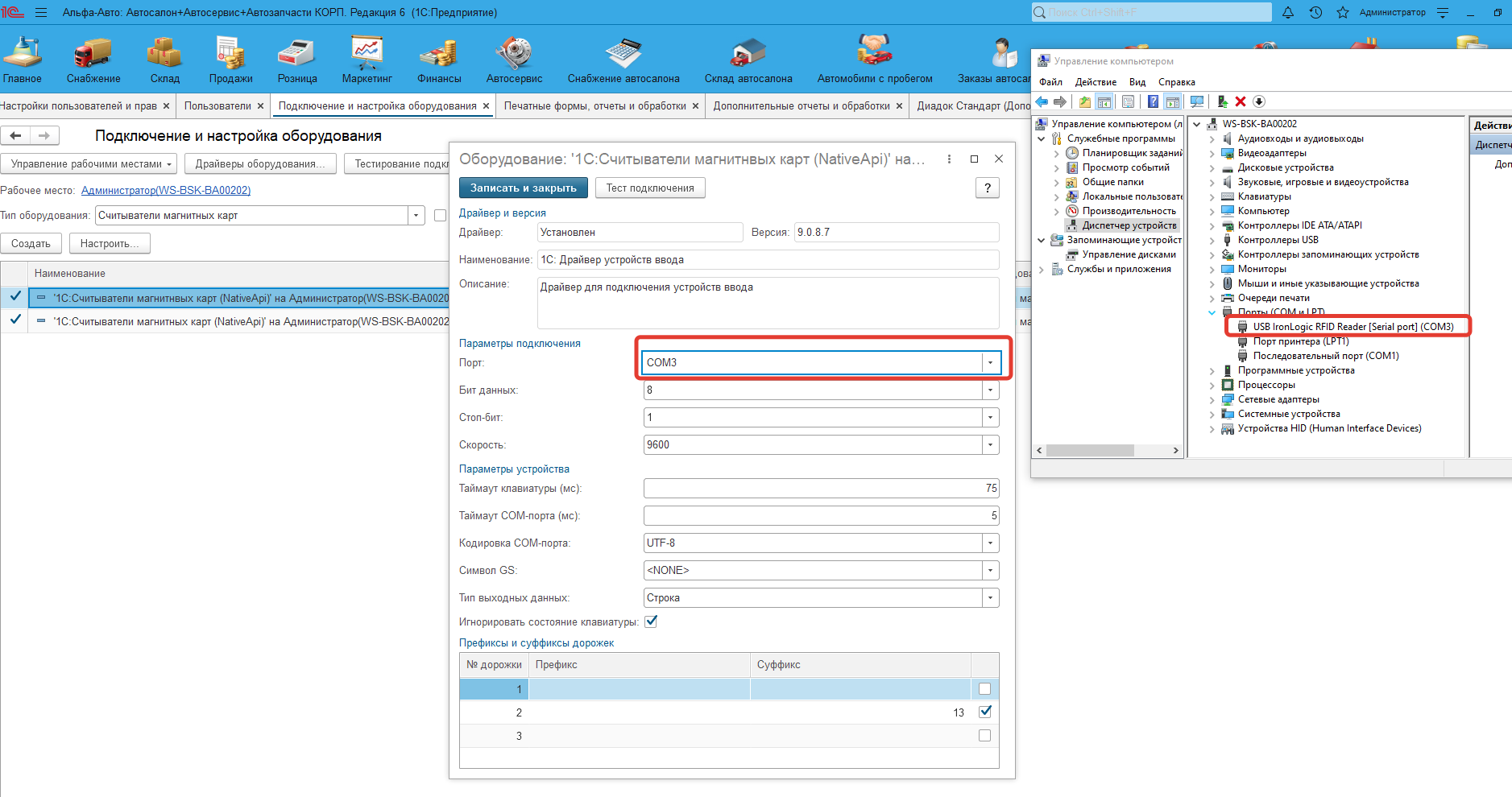This screenshot has height=797, width=1512.
Task: Open the Главное section icon
Action: coord(22,52)
